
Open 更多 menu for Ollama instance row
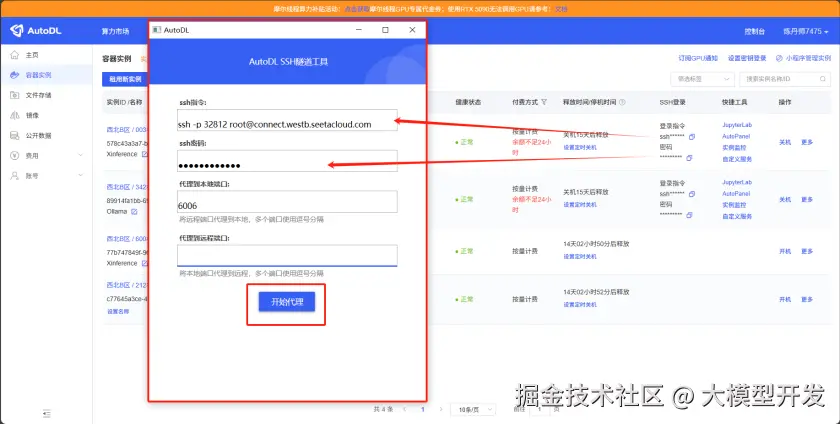807,199
